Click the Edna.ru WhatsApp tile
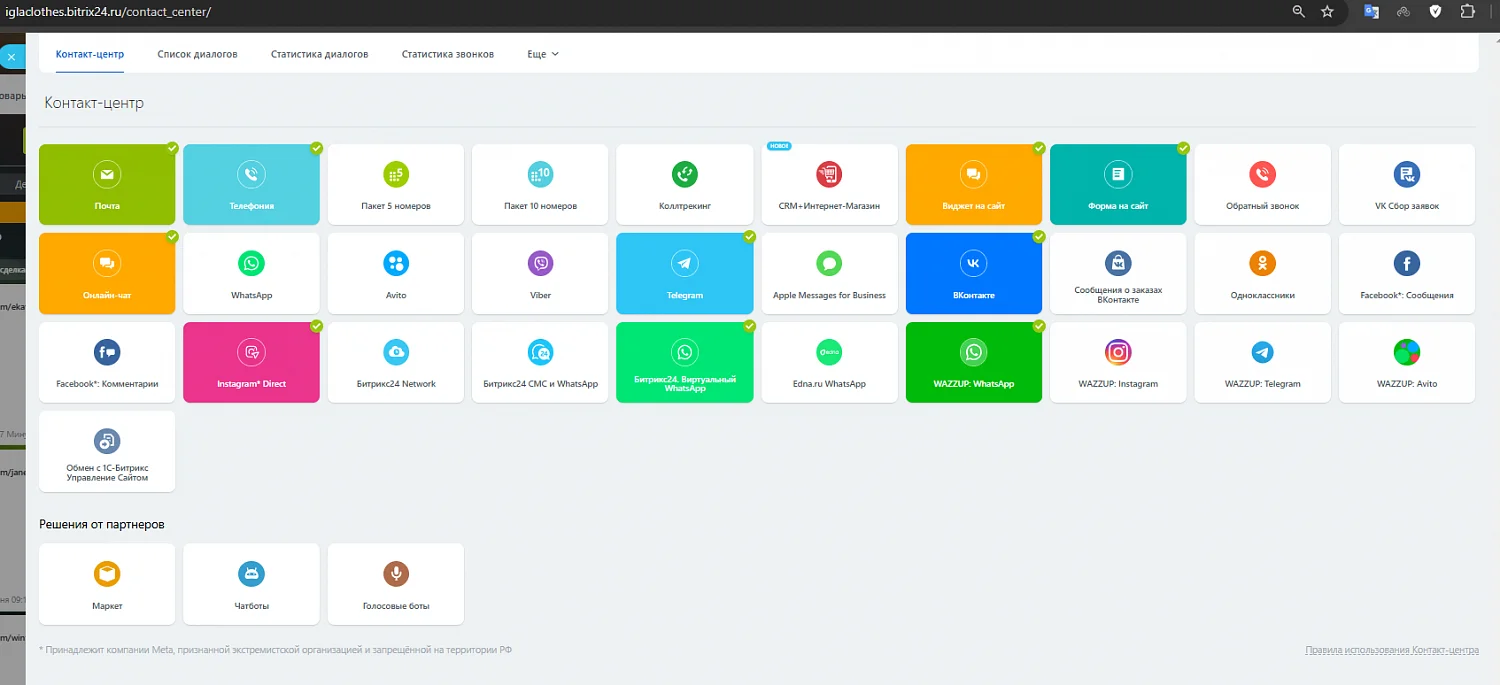1500x685 pixels. click(x=829, y=362)
